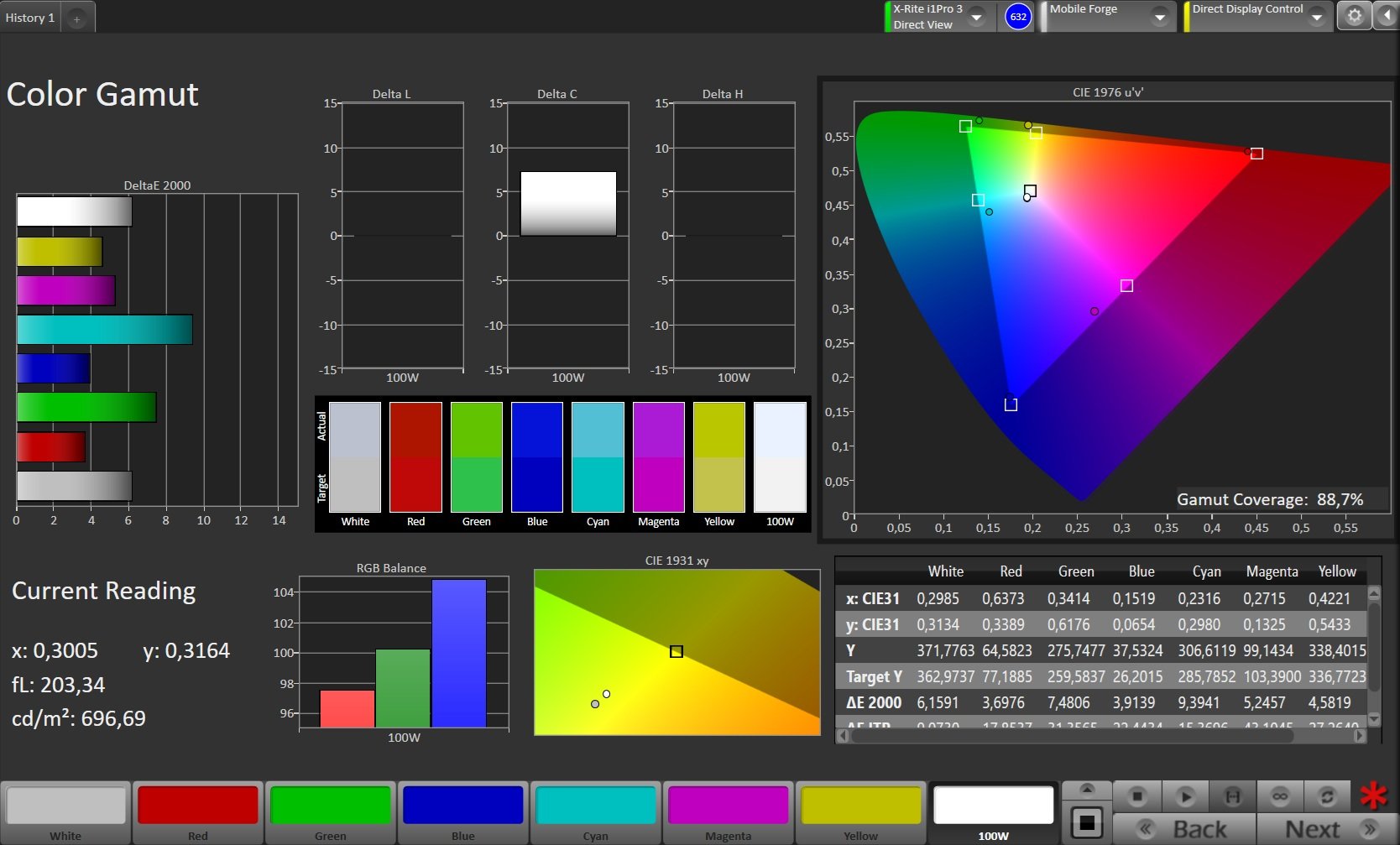Expand the Direct Display Control dropdown
This screenshot has width=1400, height=845.
(1316, 17)
